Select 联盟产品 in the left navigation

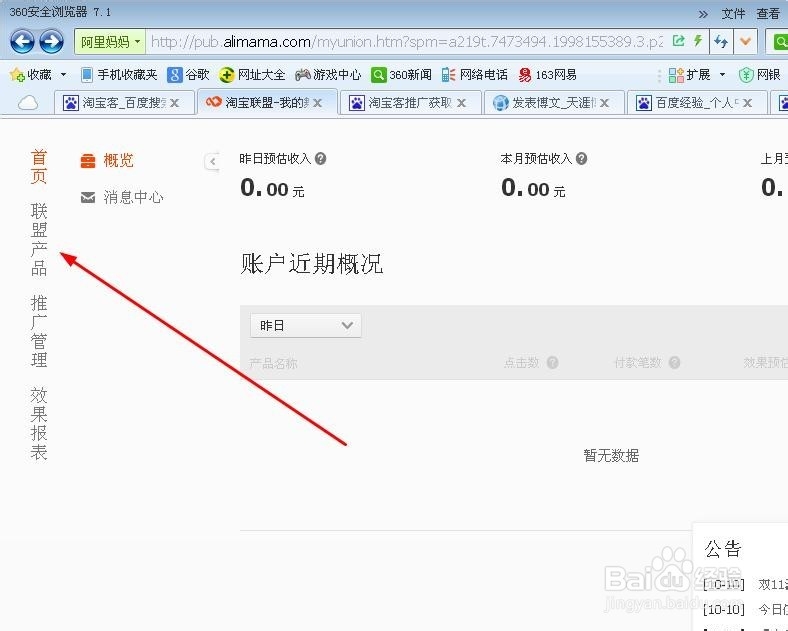39,239
